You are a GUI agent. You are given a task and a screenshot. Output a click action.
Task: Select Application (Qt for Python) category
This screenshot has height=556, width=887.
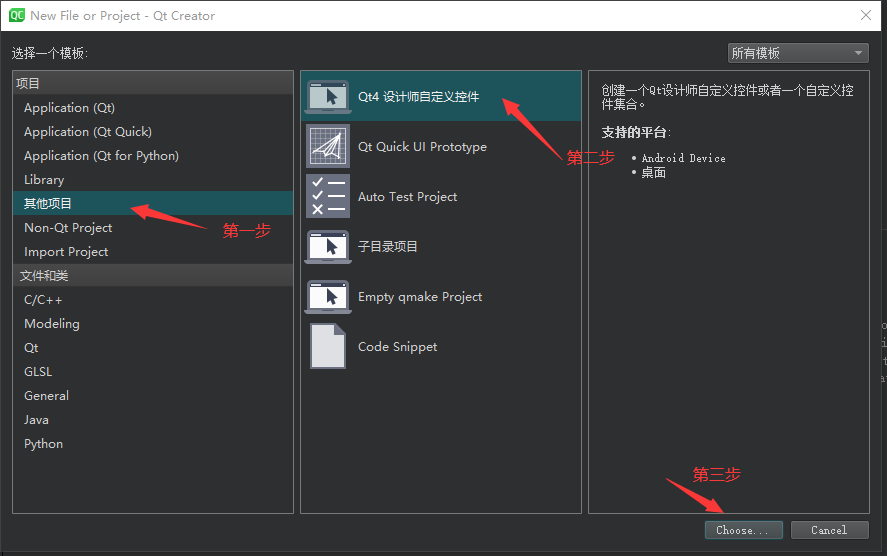(153, 156)
